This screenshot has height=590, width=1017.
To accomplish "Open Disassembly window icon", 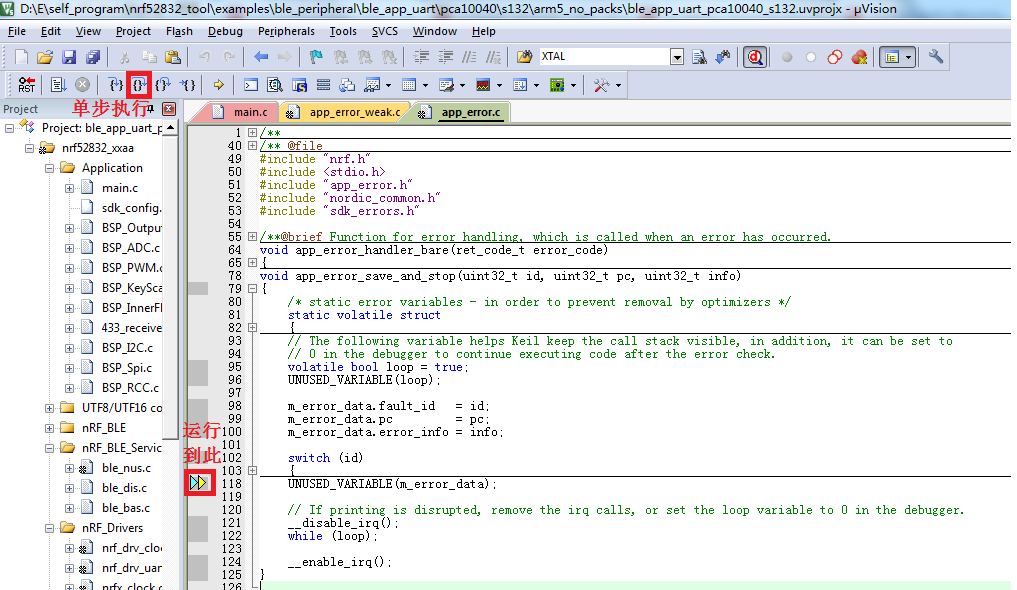I will click(x=275, y=85).
